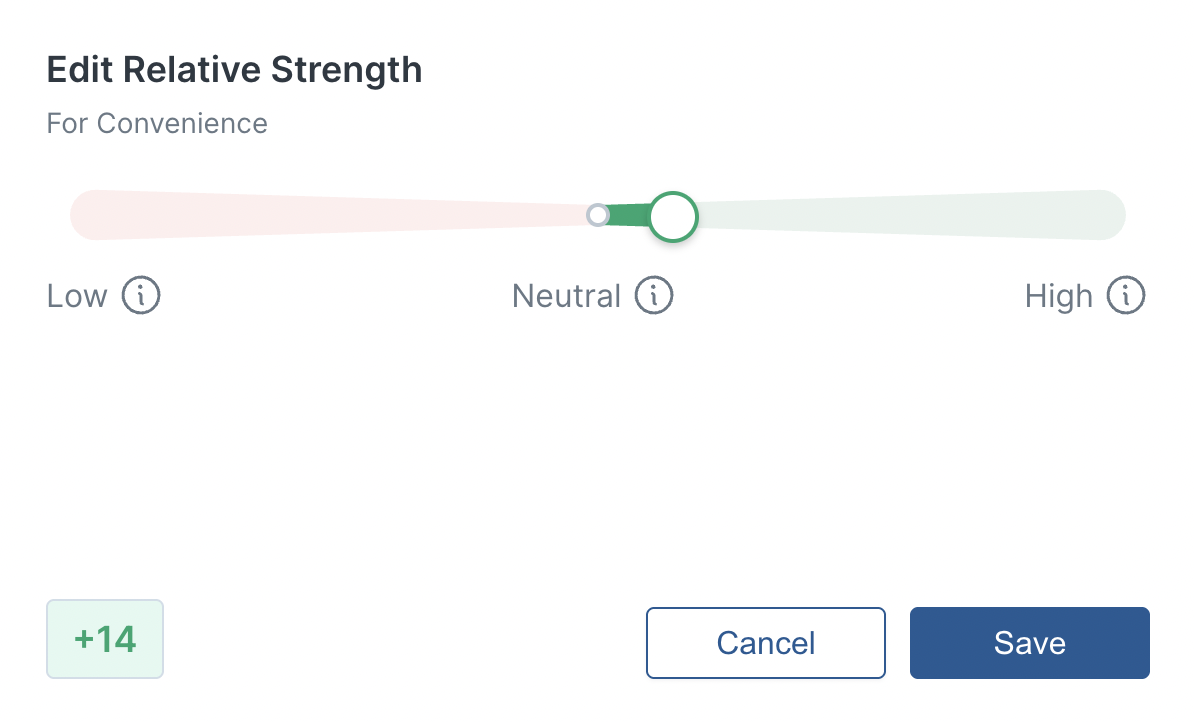Click the filled green track segment

630,216
